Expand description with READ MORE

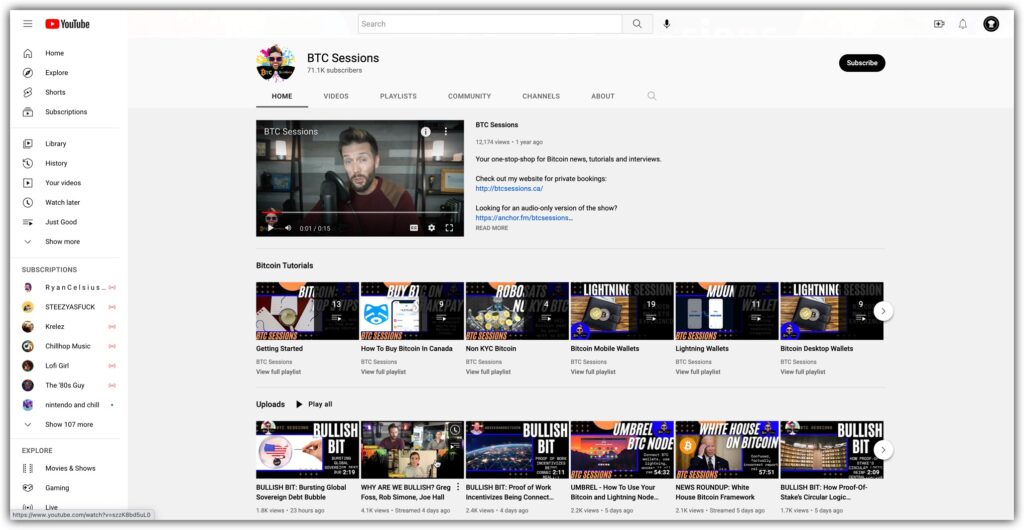[x=491, y=228]
